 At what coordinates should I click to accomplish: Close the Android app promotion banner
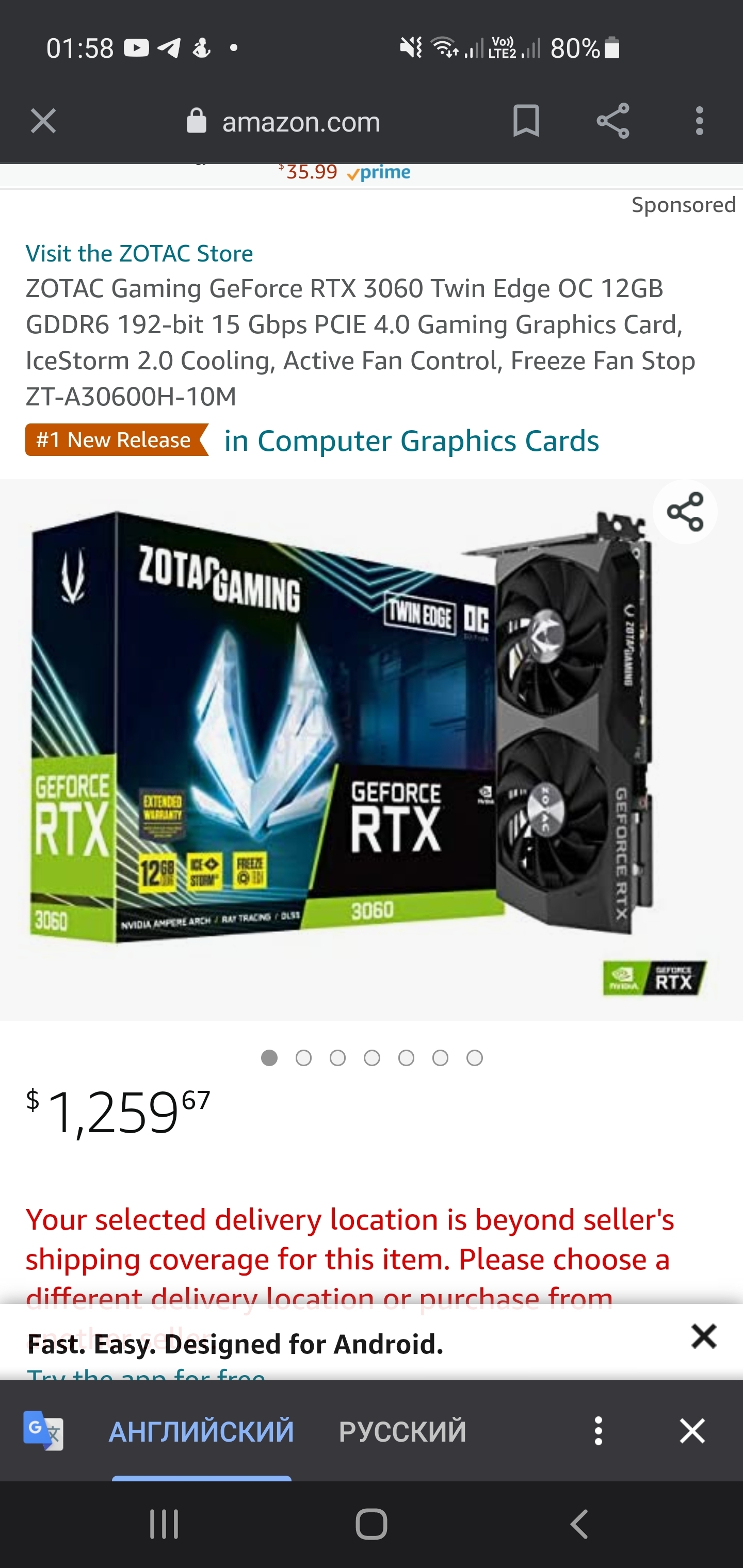703,1336
